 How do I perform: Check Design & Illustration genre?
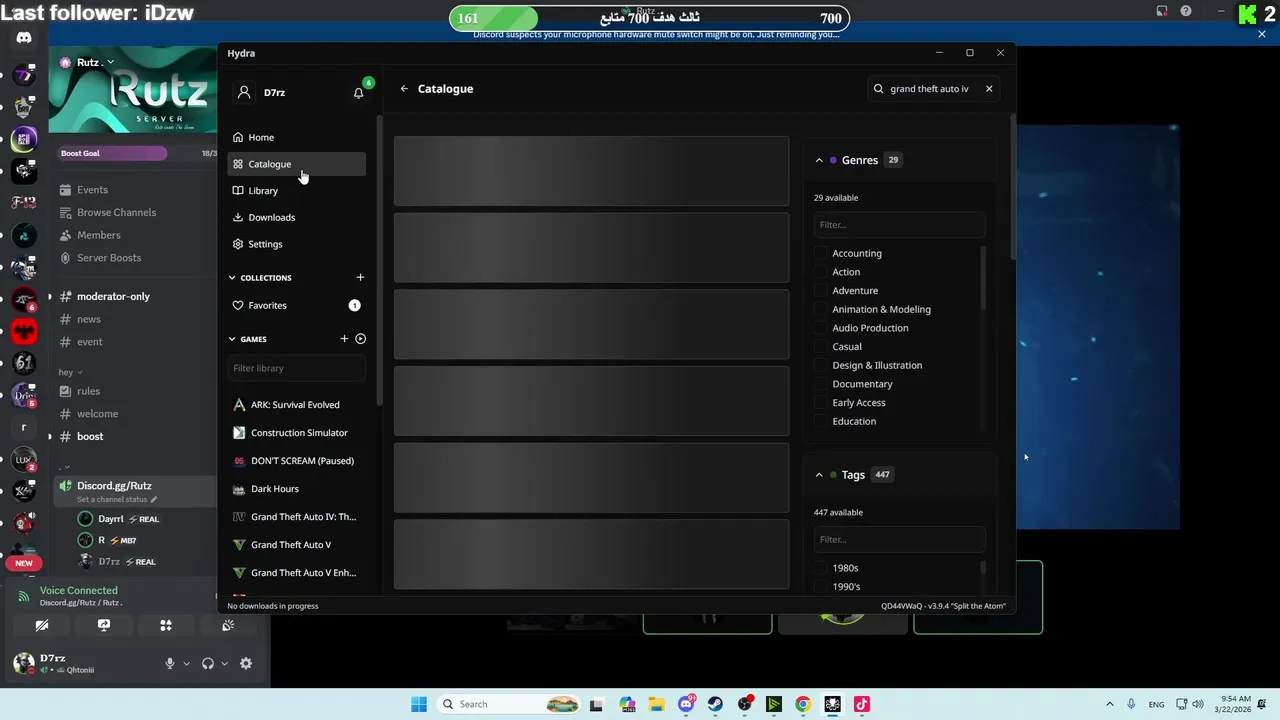click(x=821, y=366)
